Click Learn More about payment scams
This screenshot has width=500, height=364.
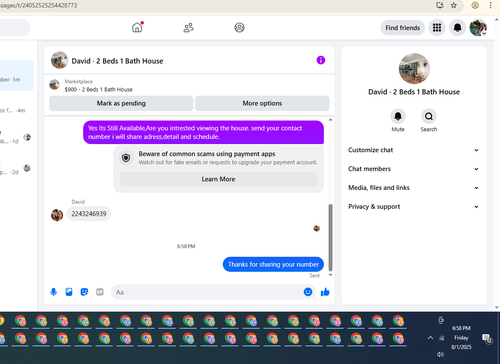pos(218,179)
